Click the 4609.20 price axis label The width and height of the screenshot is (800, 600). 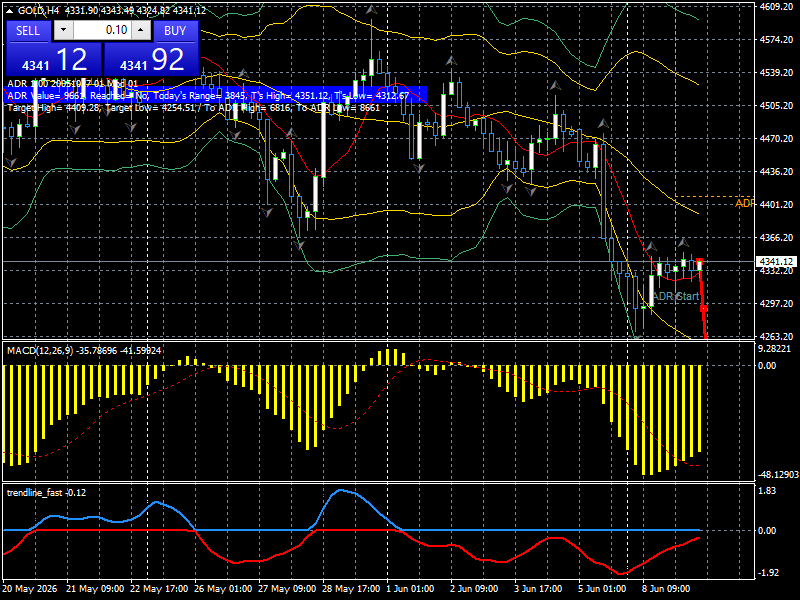point(776,7)
